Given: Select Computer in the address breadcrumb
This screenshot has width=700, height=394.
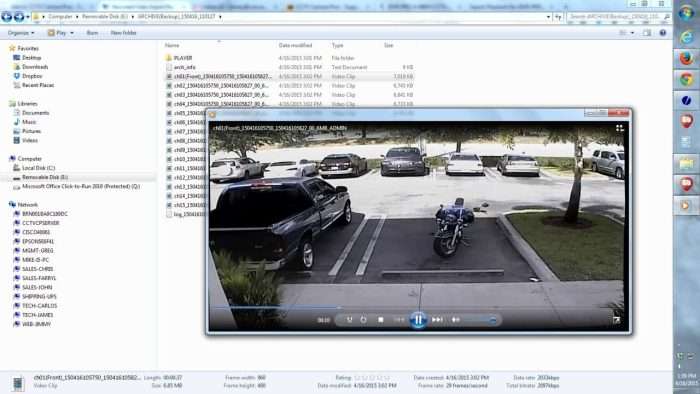Looking at the screenshot, I should 60,17.
